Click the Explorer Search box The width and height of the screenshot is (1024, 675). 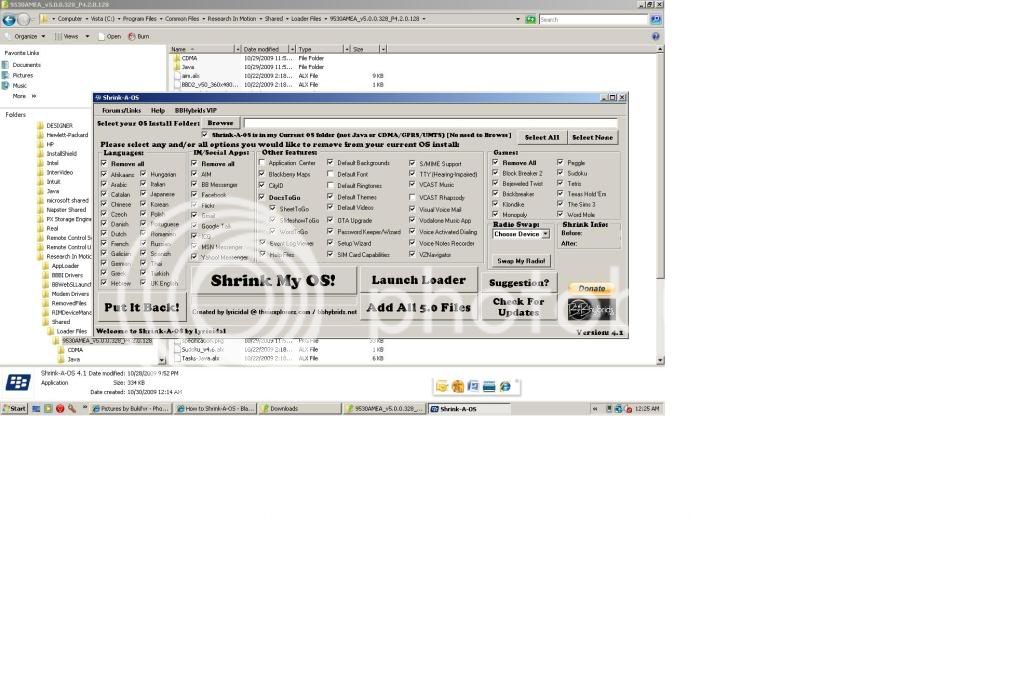[x=594, y=20]
